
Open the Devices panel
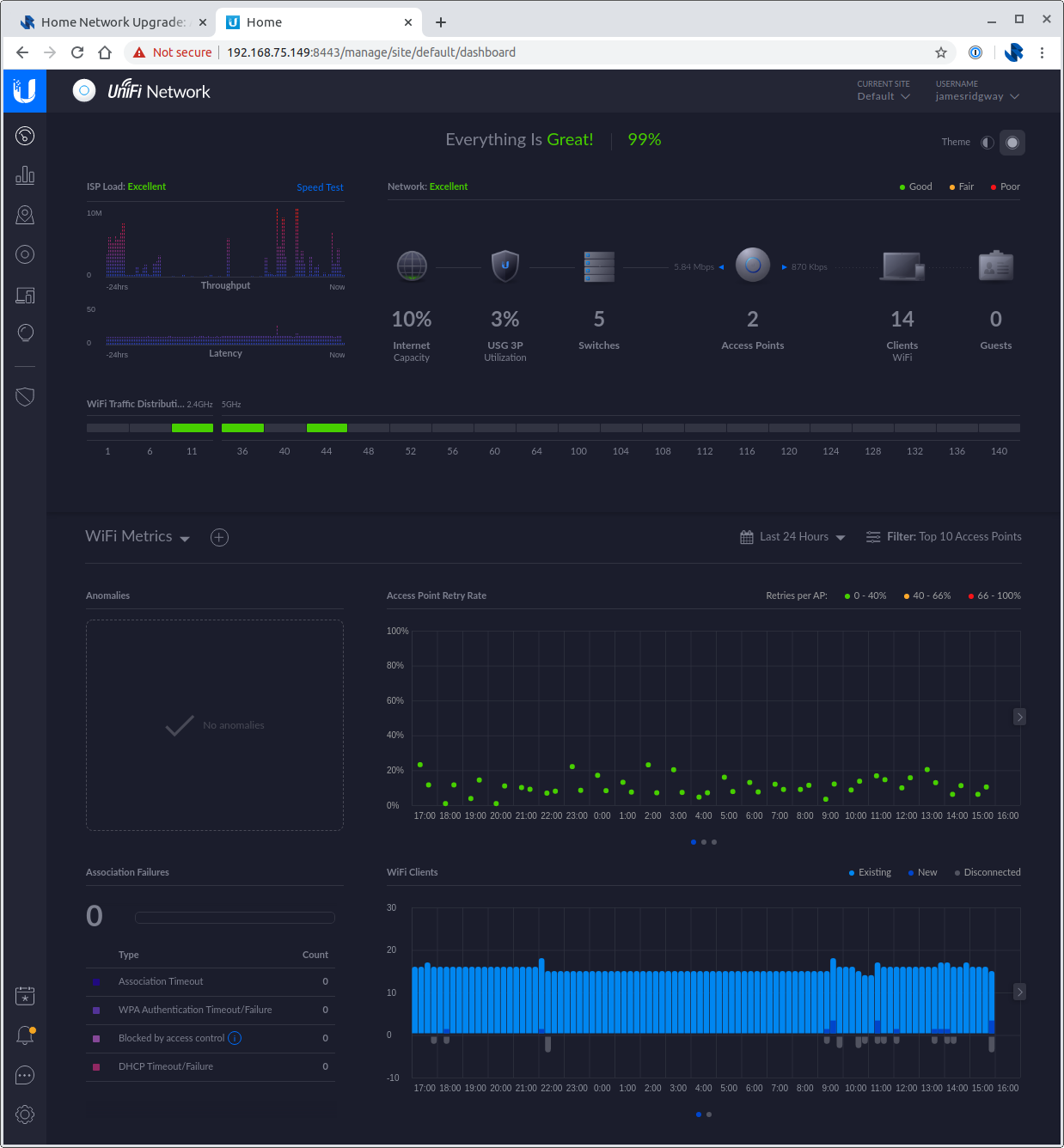click(24, 253)
